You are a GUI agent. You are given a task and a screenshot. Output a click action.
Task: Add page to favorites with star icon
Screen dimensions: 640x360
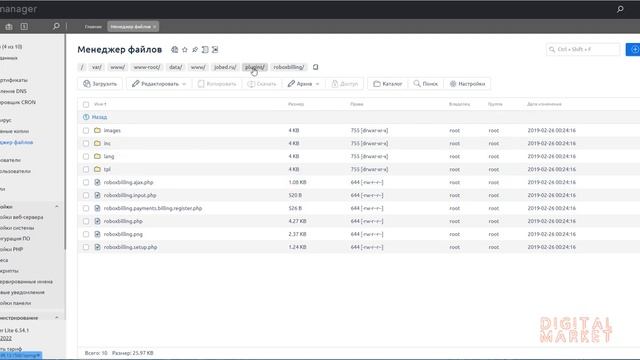tap(185, 49)
